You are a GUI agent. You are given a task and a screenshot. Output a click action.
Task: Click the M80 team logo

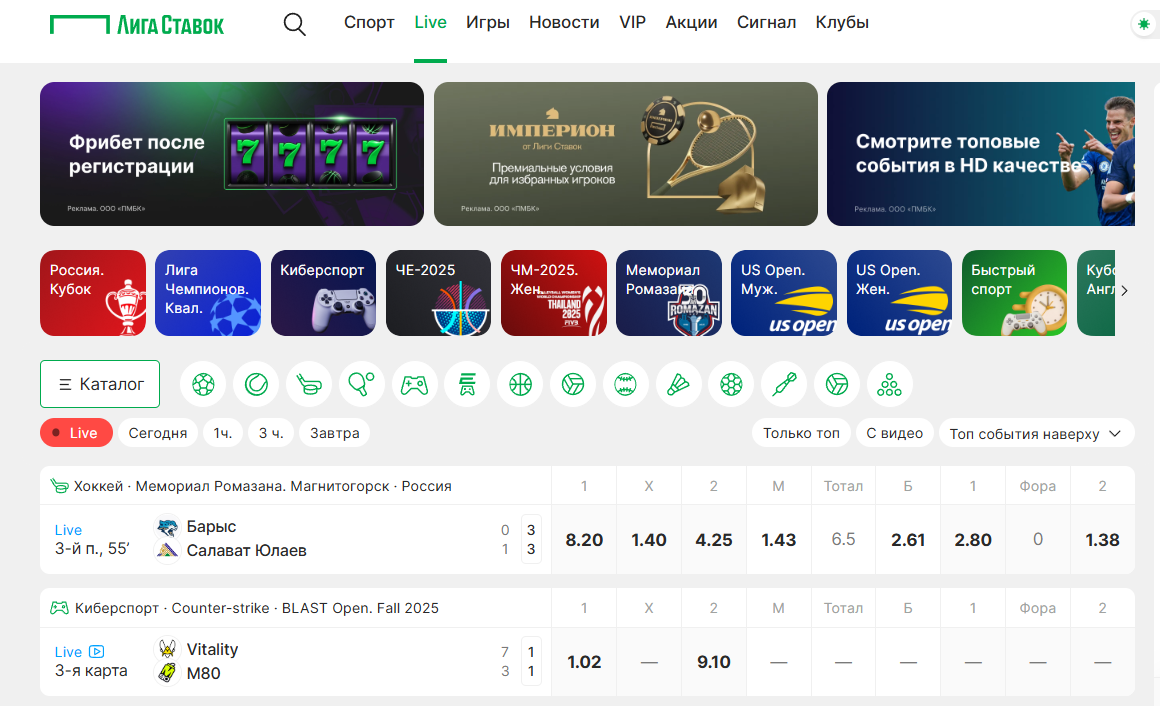pyautogui.click(x=168, y=673)
